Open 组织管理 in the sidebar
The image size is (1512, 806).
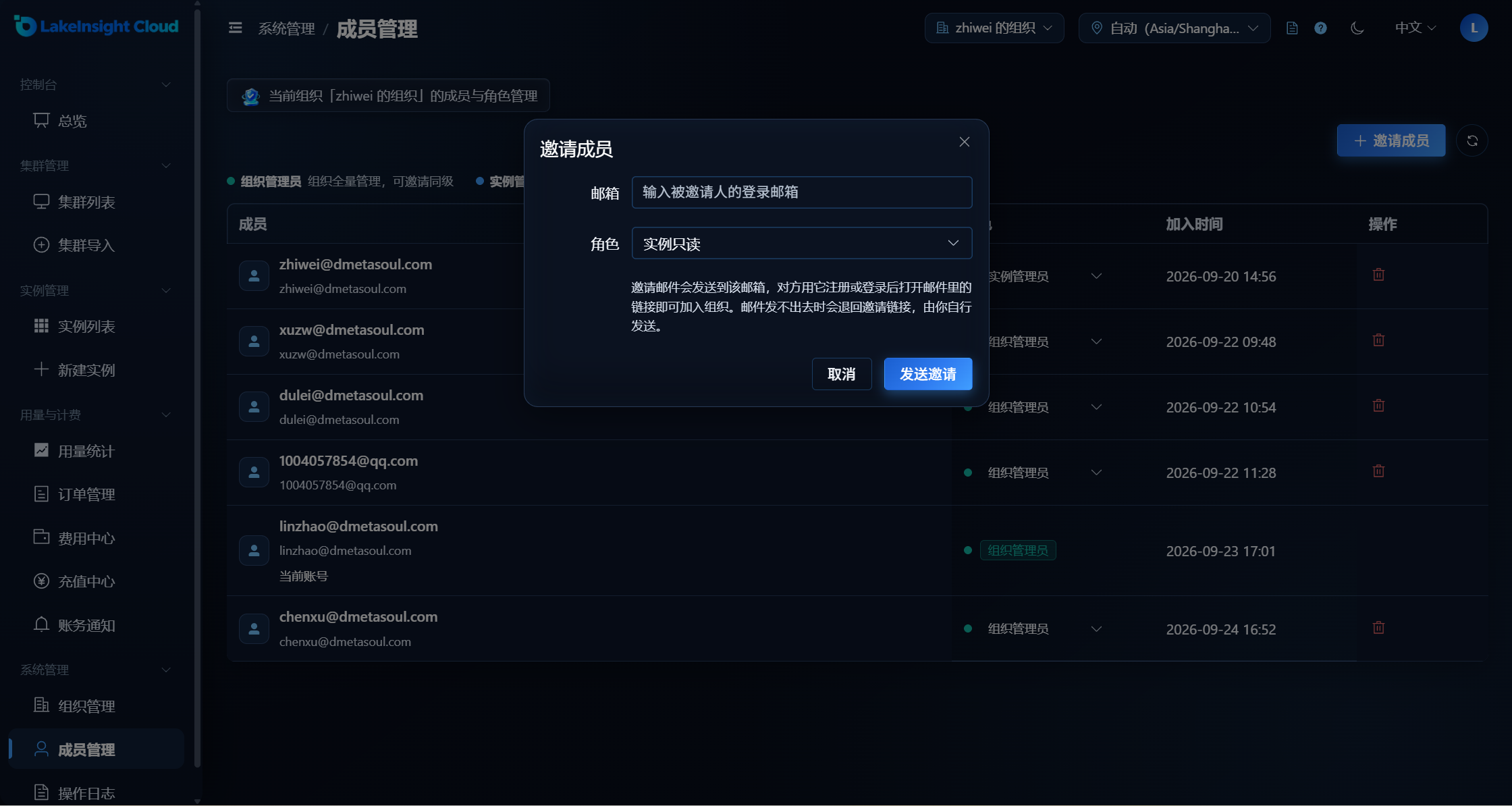[96, 706]
